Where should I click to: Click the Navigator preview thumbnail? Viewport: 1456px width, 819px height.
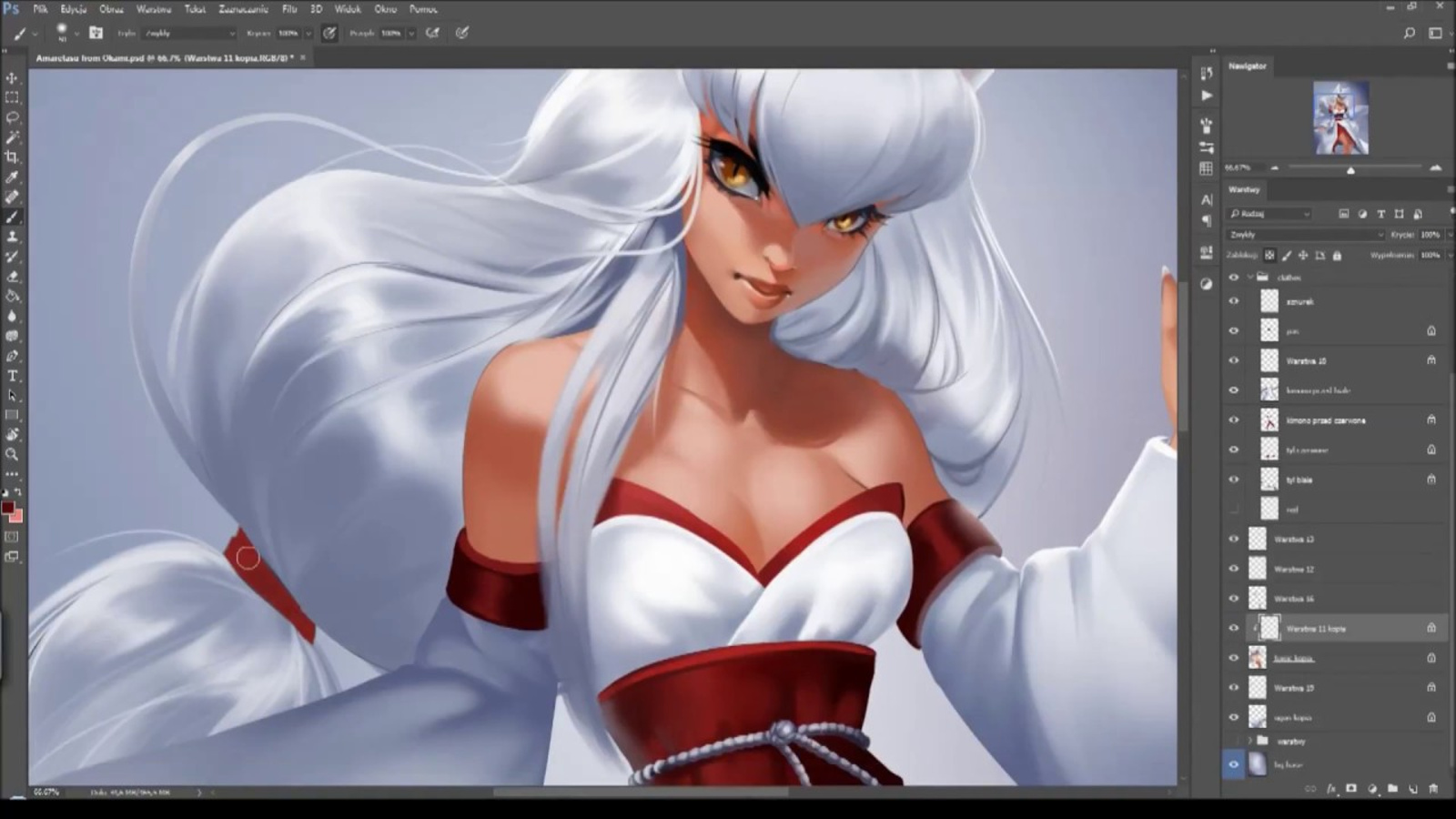tap(1340, 118)
